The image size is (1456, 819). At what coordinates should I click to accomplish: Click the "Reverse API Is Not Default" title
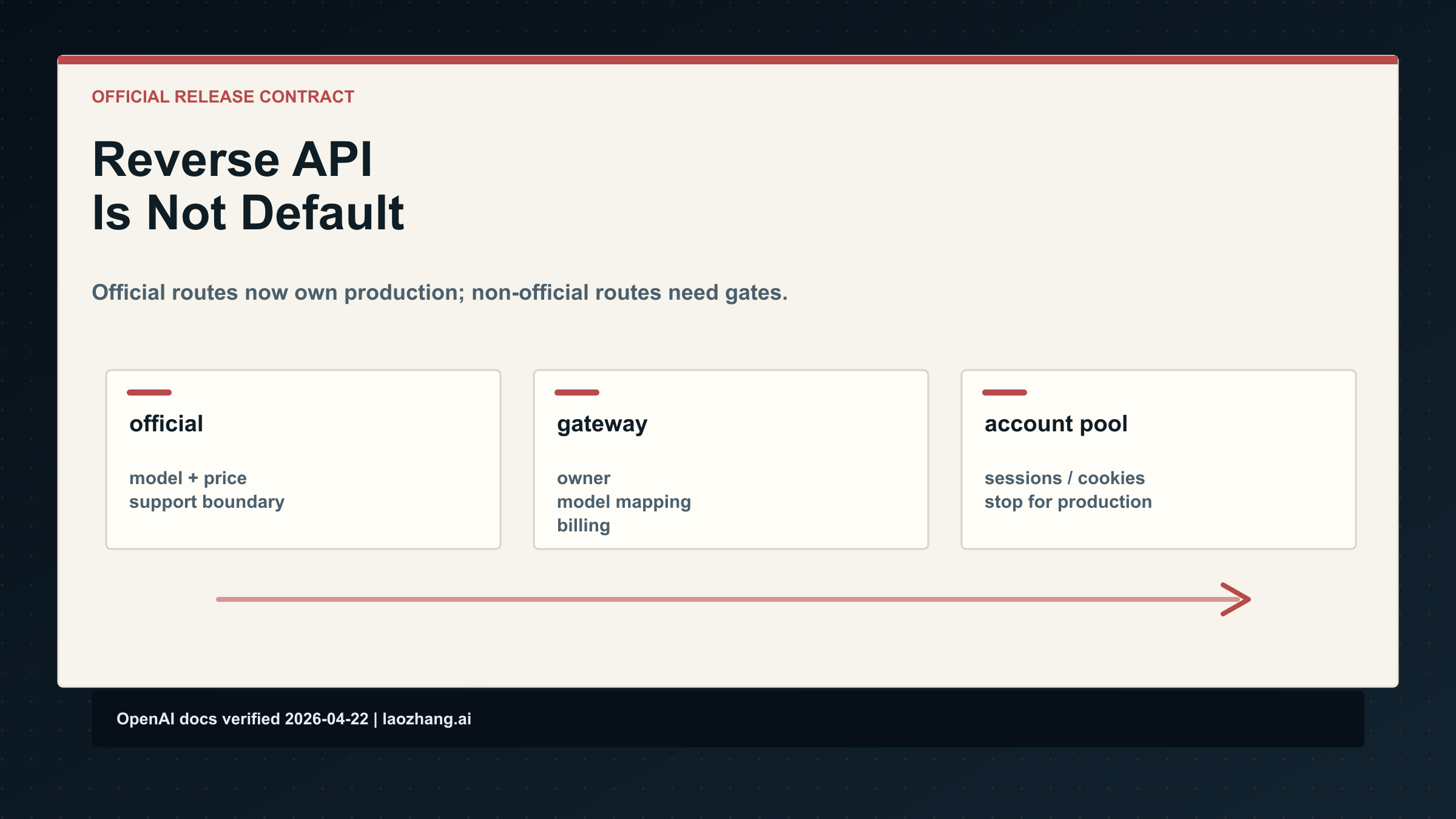click(x=249, y=185)
